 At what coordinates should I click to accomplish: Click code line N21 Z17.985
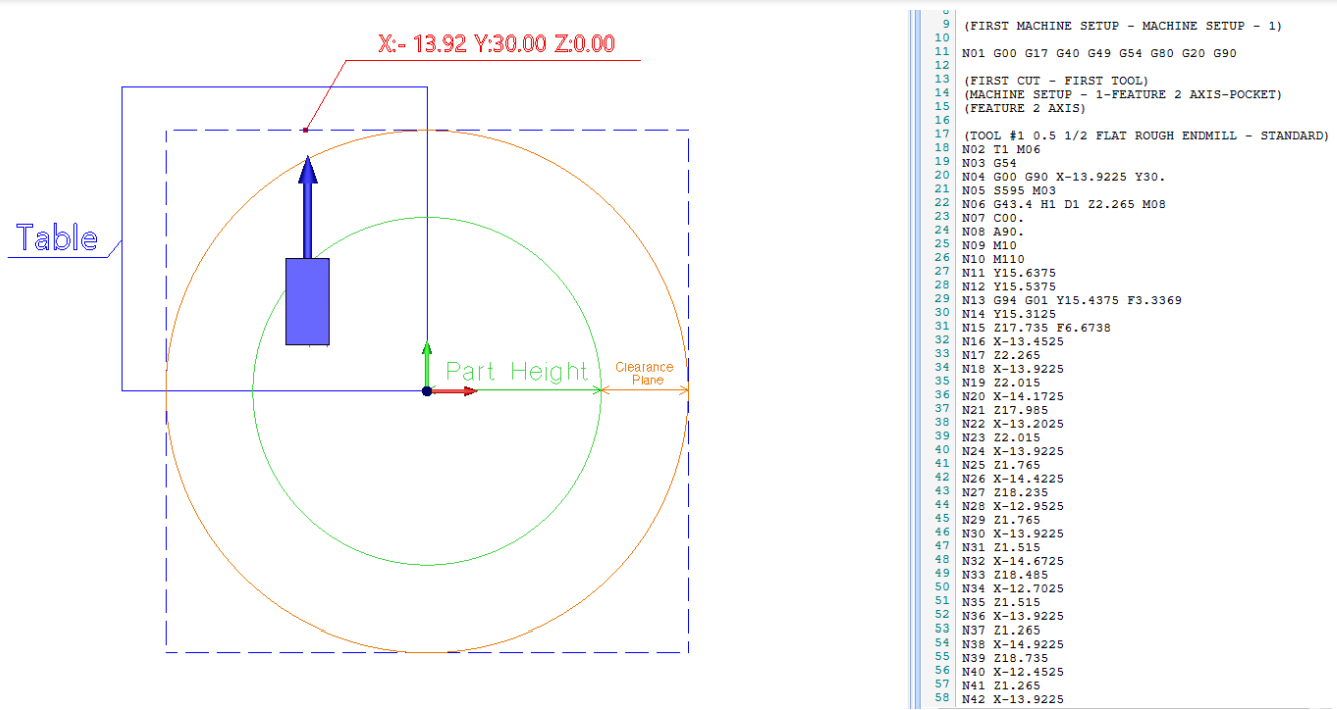tap(1005, 411)
